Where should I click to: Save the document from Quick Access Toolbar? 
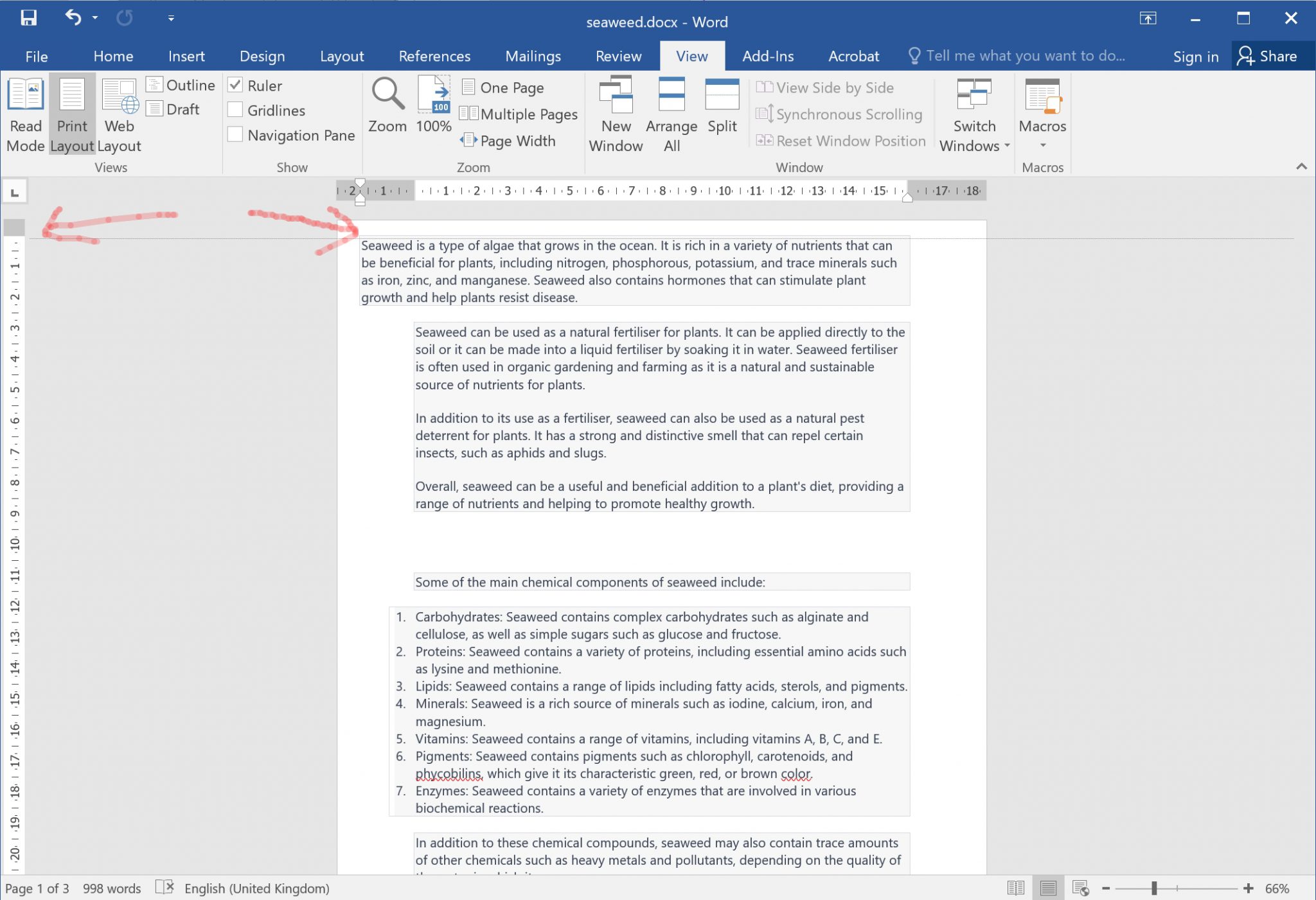29,18
